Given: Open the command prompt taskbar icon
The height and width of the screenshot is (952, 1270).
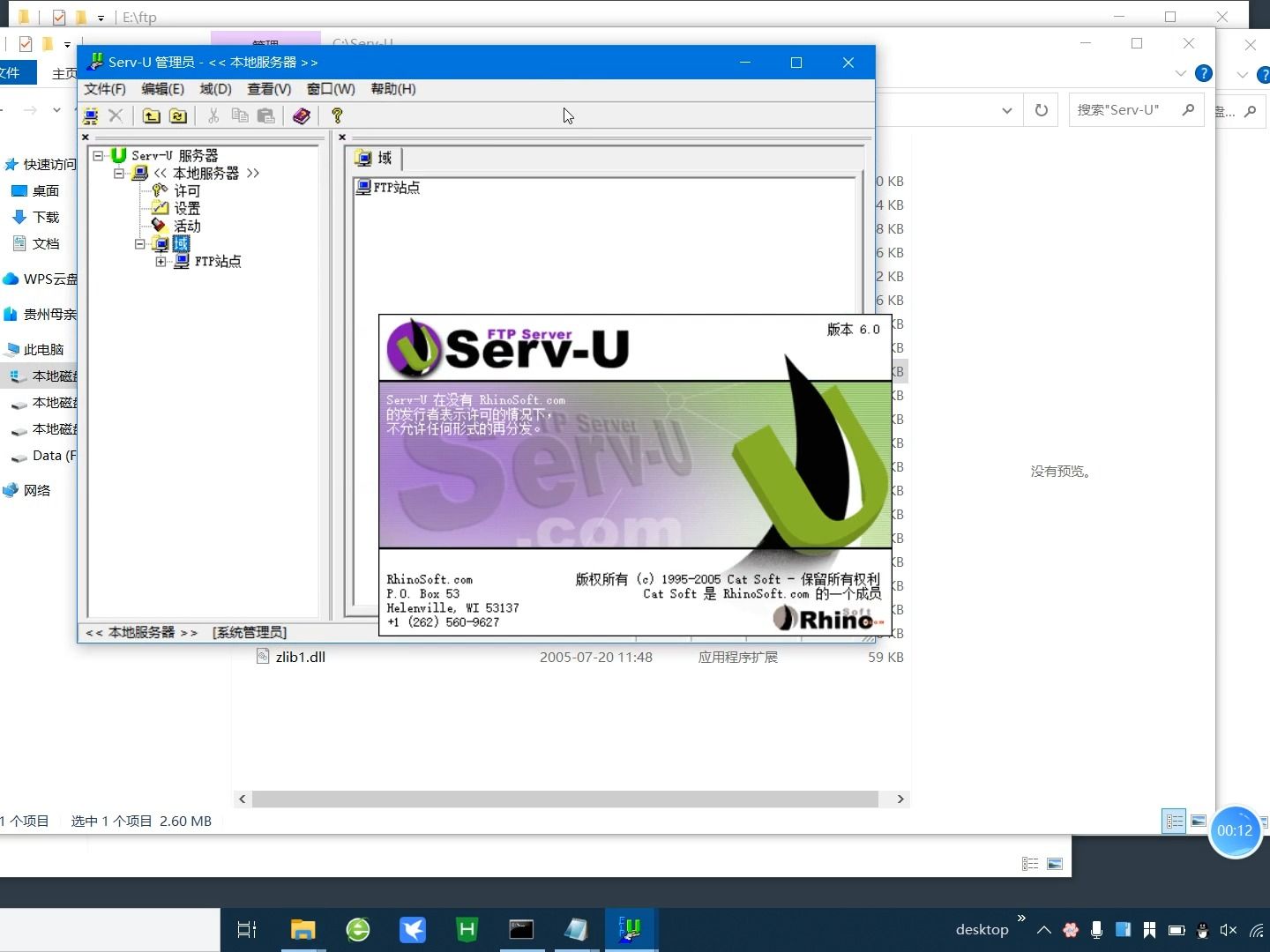Looking at the screenshot, I should click(521, 929).
